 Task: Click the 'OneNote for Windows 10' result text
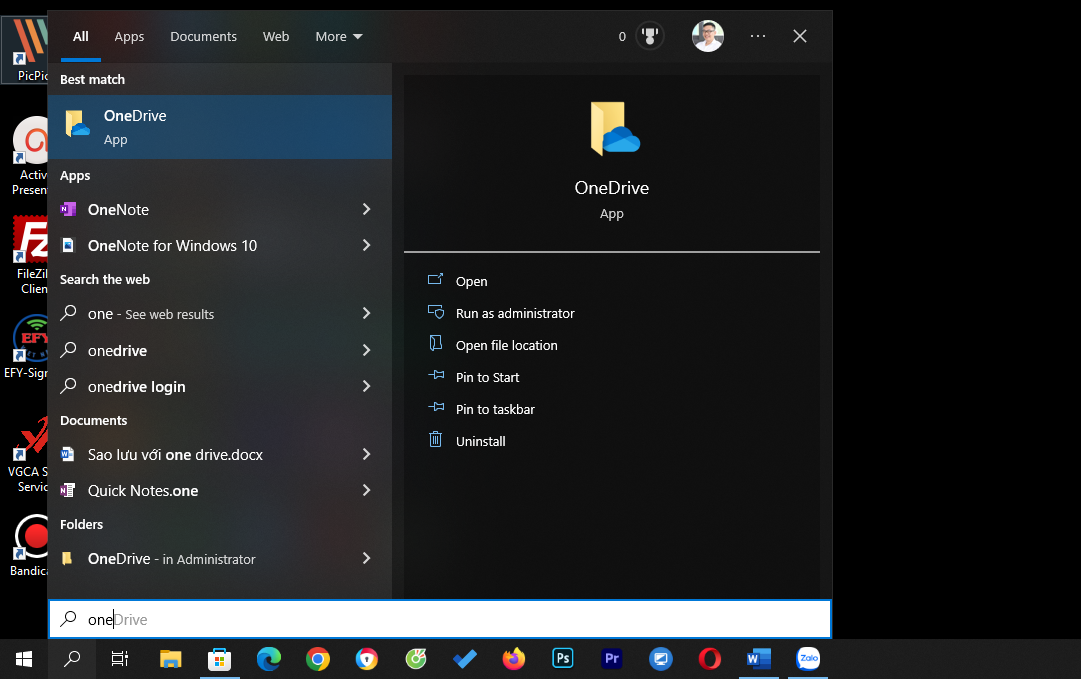(x=172, y=245)
